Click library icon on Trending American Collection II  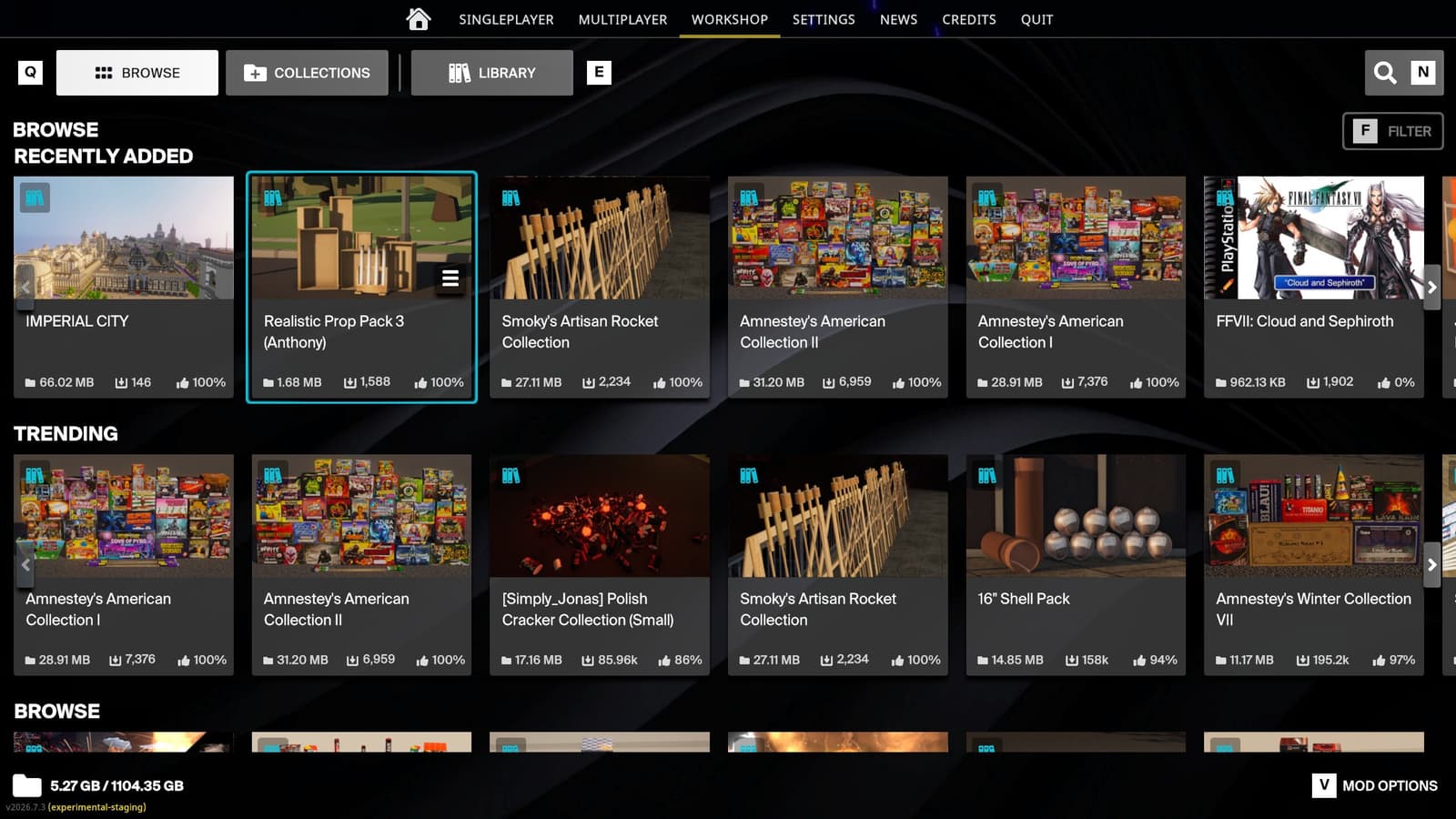tap(272, 475)
